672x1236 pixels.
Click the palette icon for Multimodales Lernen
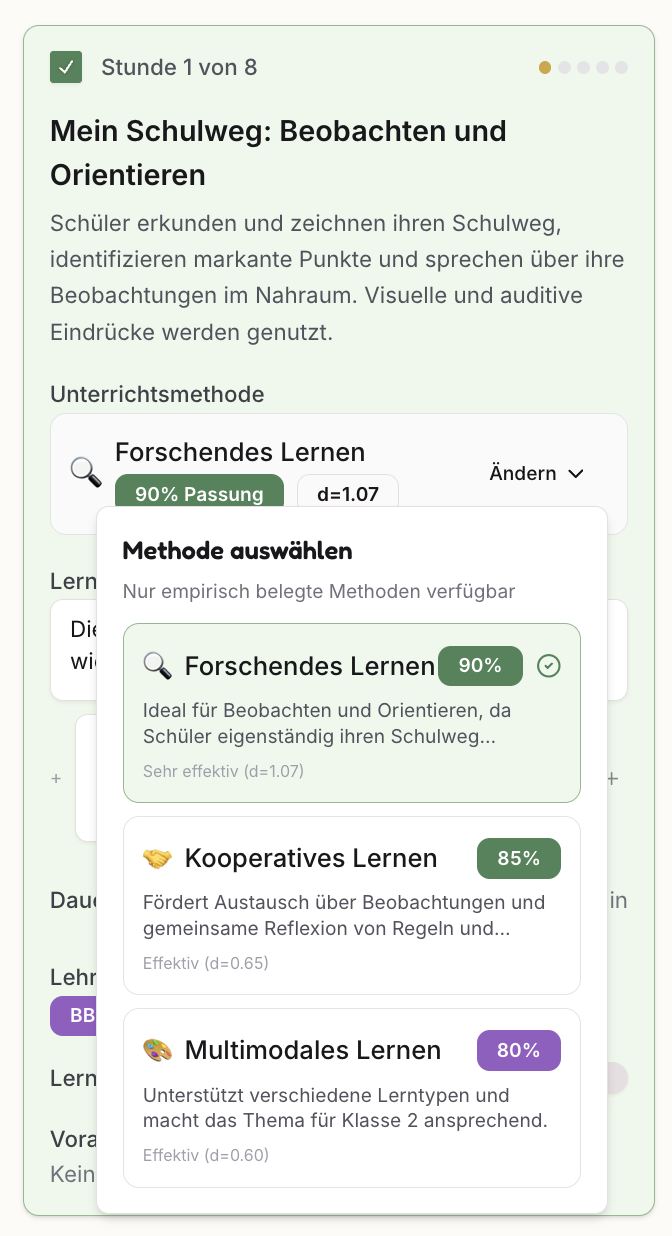(x=157, y=1050)
